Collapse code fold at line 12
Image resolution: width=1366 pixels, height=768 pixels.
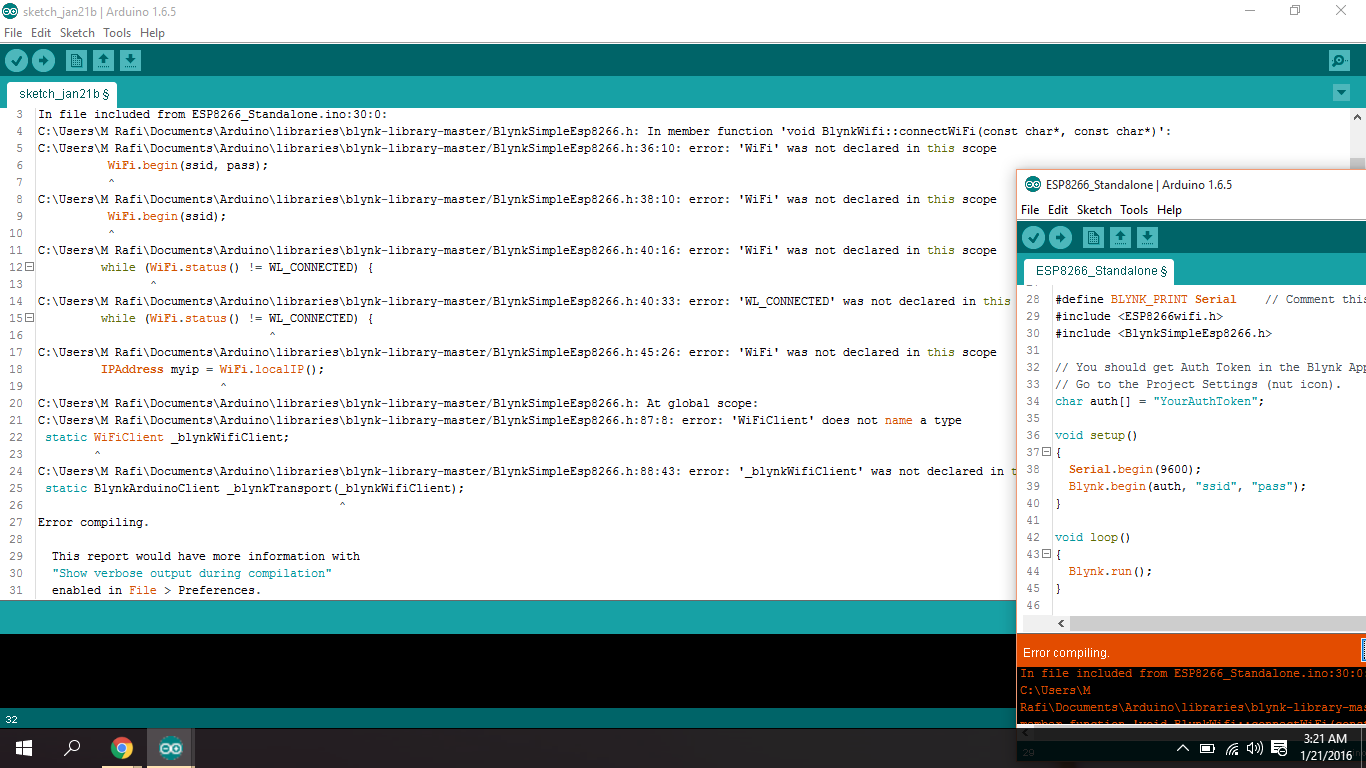(29, 267)
